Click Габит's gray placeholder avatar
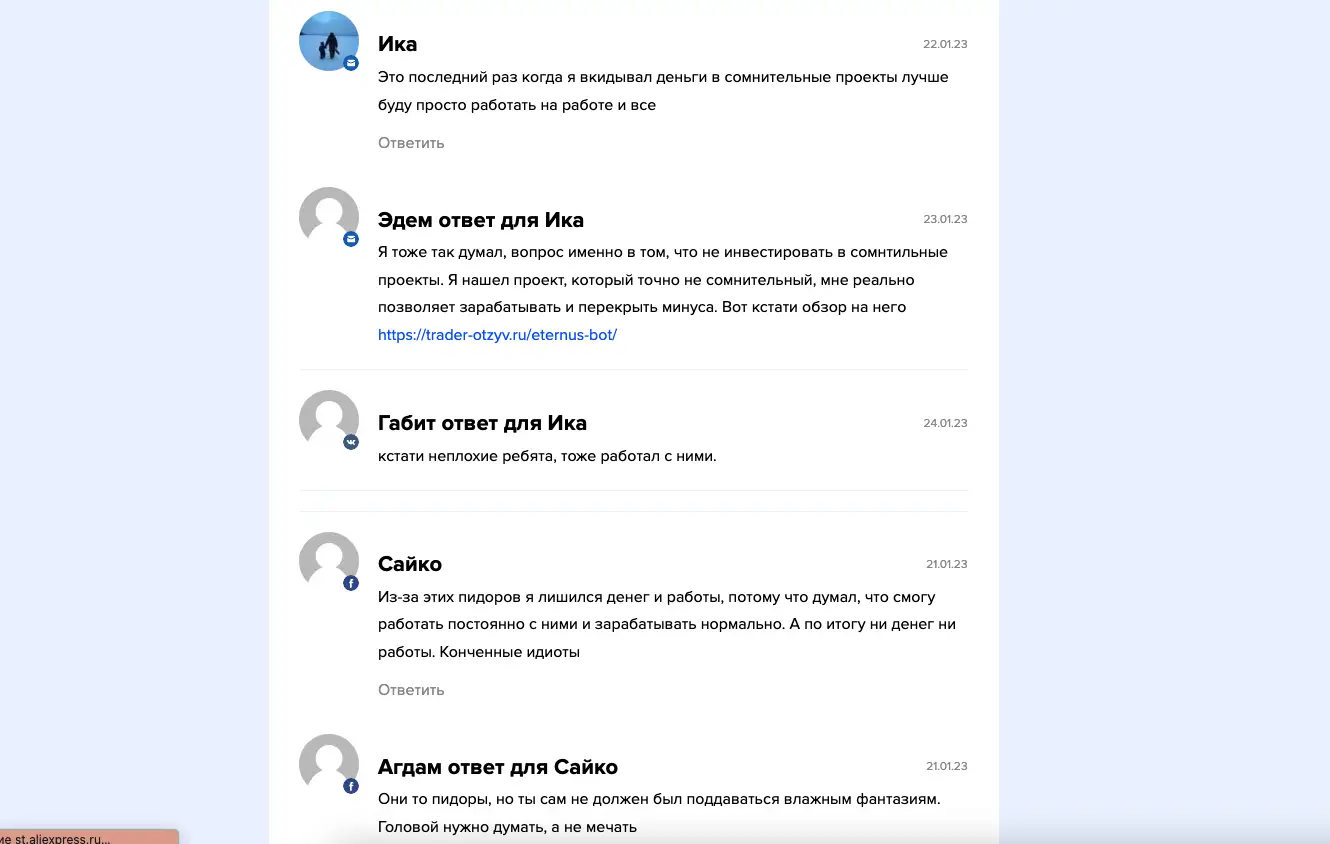1330x844 pixels. click(x=329, y=420)
